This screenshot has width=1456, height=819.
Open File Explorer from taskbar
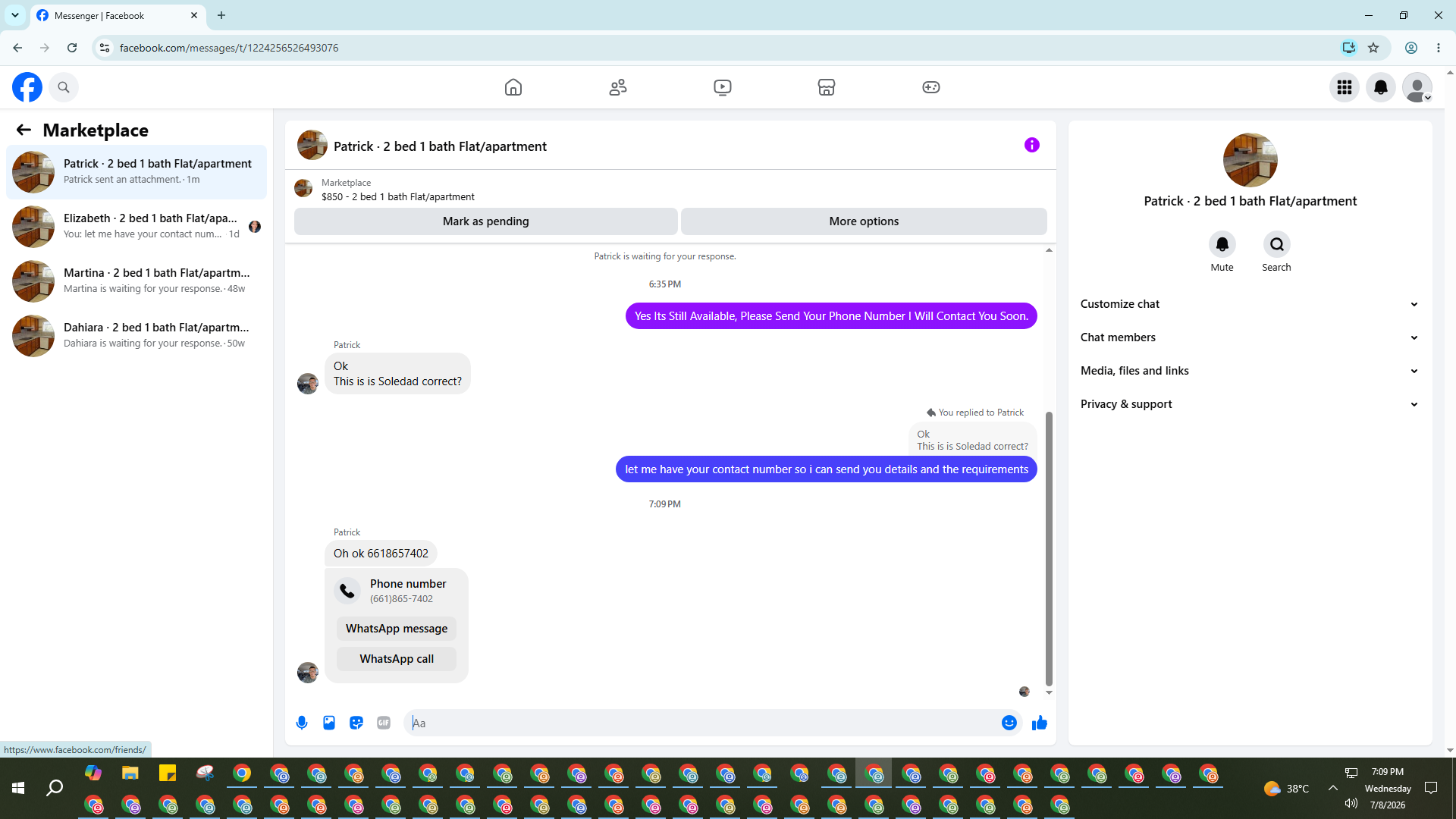point(130,773)
